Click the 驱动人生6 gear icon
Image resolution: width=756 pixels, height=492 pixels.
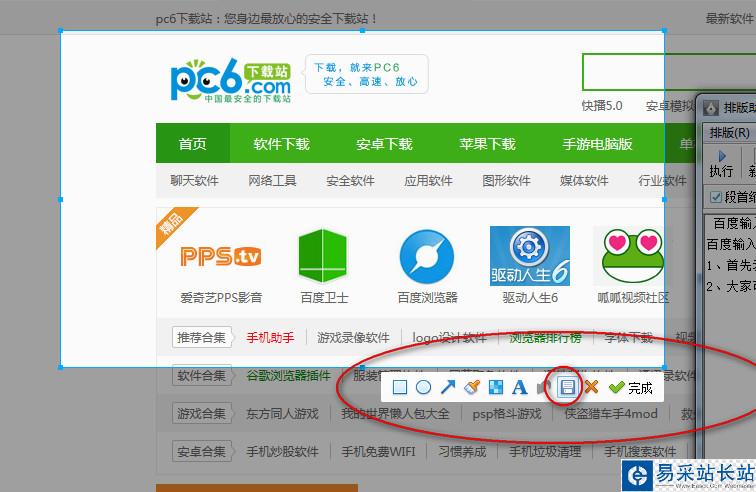(530, 256)
